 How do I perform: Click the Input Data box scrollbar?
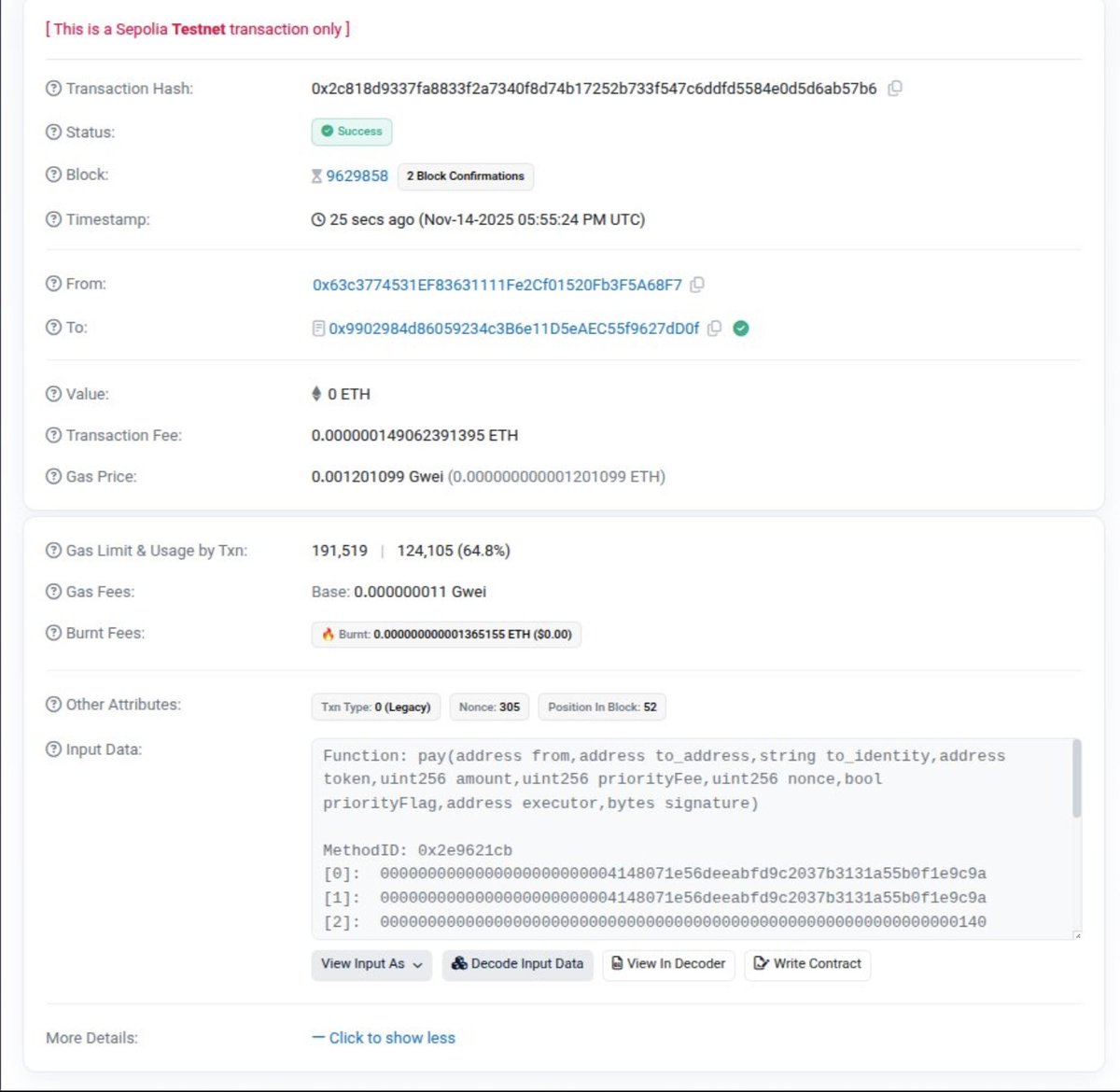pyautogui.click(x=1077, y=778)
